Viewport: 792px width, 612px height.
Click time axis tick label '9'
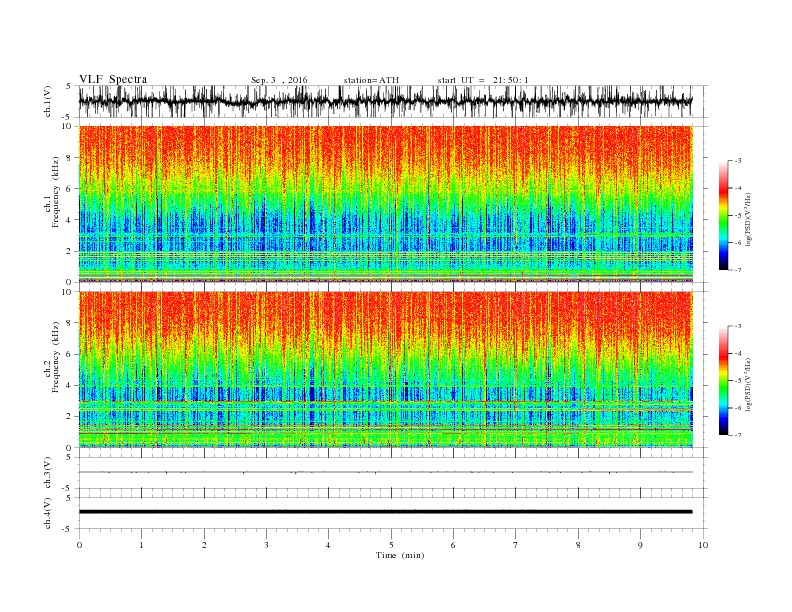pyautogui.click(x=640, y=545)
